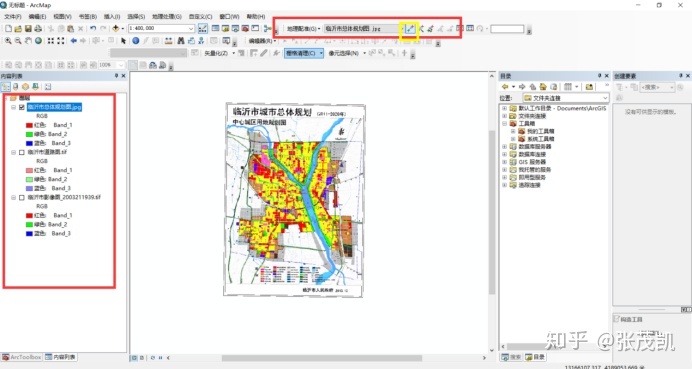692x369 pixels.
Task: Collapse the 工具箱 node in catalog tree
Action: 504,124
